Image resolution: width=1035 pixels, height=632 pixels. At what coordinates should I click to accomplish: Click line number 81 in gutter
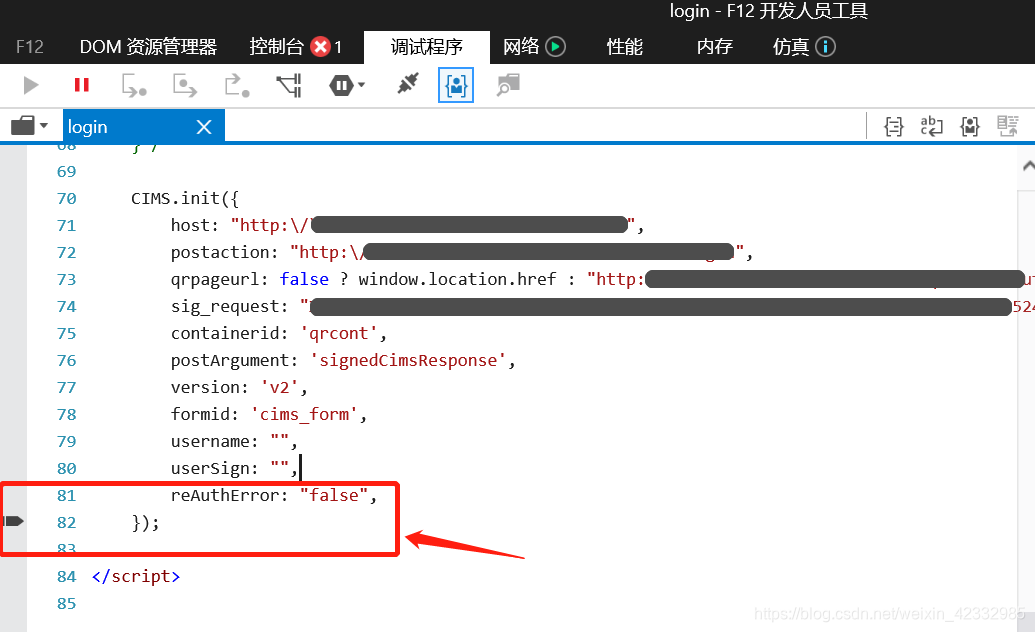tap(67, 495)
